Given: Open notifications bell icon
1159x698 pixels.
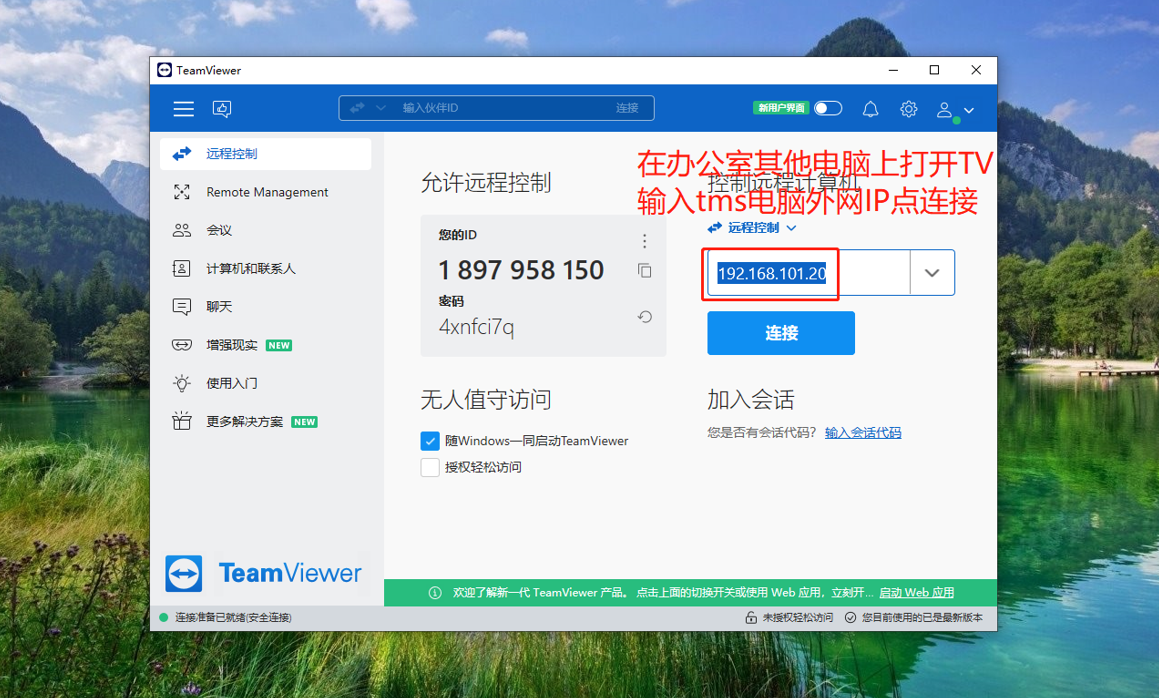Looking at the screenshot, I should click(871, 109).
